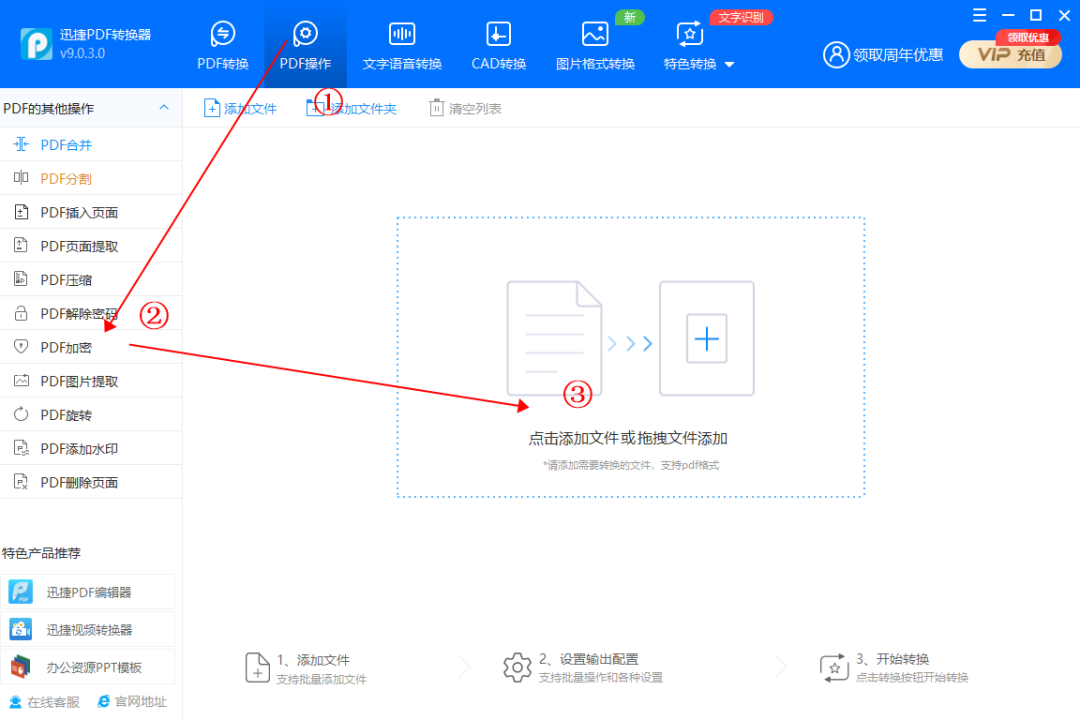Click 点击添加文件或拖拽文件添加 text
Viewport: 1080px width, 720px height.
[627, 438]
